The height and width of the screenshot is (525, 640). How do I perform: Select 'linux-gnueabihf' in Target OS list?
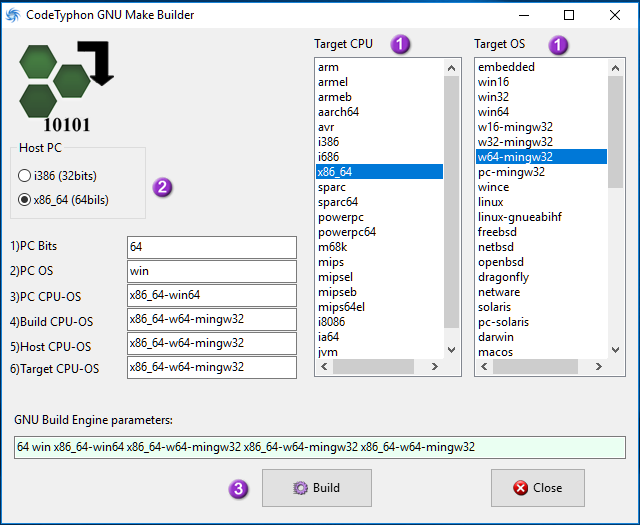click(x=542, y=217)
